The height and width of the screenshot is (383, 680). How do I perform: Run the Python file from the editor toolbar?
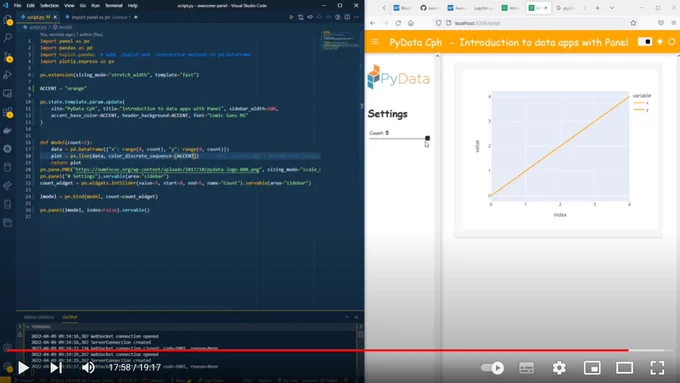click(x=291, y=17)
